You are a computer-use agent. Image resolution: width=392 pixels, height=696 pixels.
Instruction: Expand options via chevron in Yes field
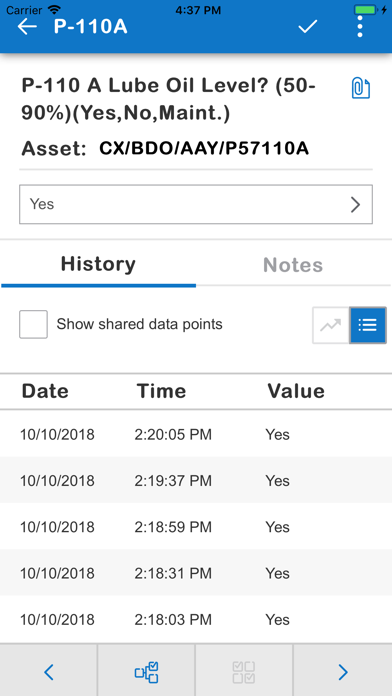click(355, 204)
